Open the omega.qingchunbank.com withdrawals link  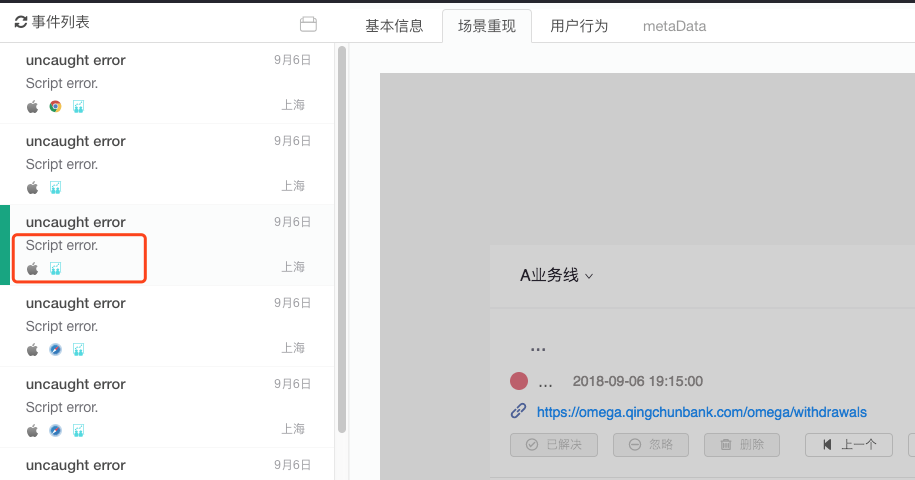coord(701,412)
